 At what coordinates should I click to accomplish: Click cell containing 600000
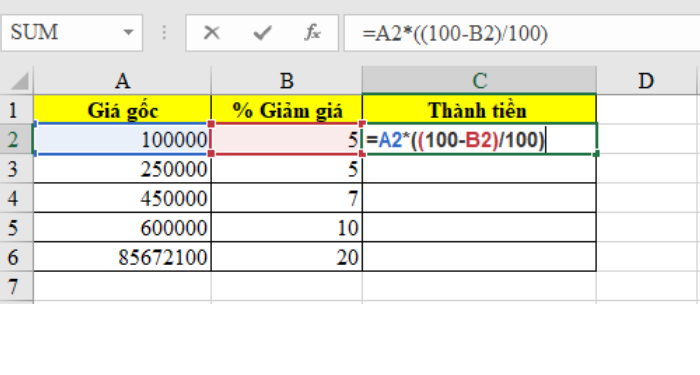point(122,228)
